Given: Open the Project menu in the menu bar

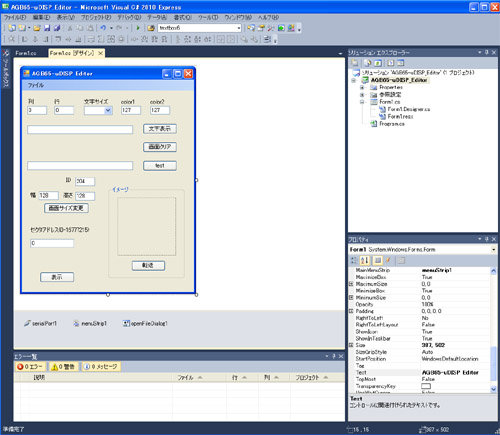Looking at the screenshot, I should [96, 17].
